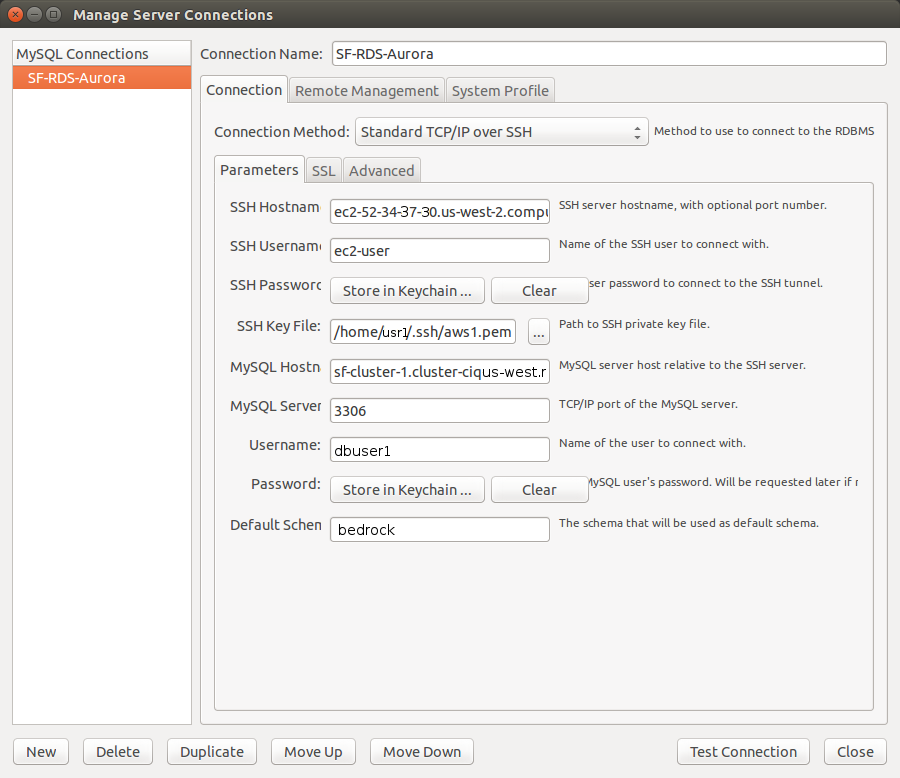Screen dimensions: 900x778
Task: Click the Move Down button
Action: 422,752
